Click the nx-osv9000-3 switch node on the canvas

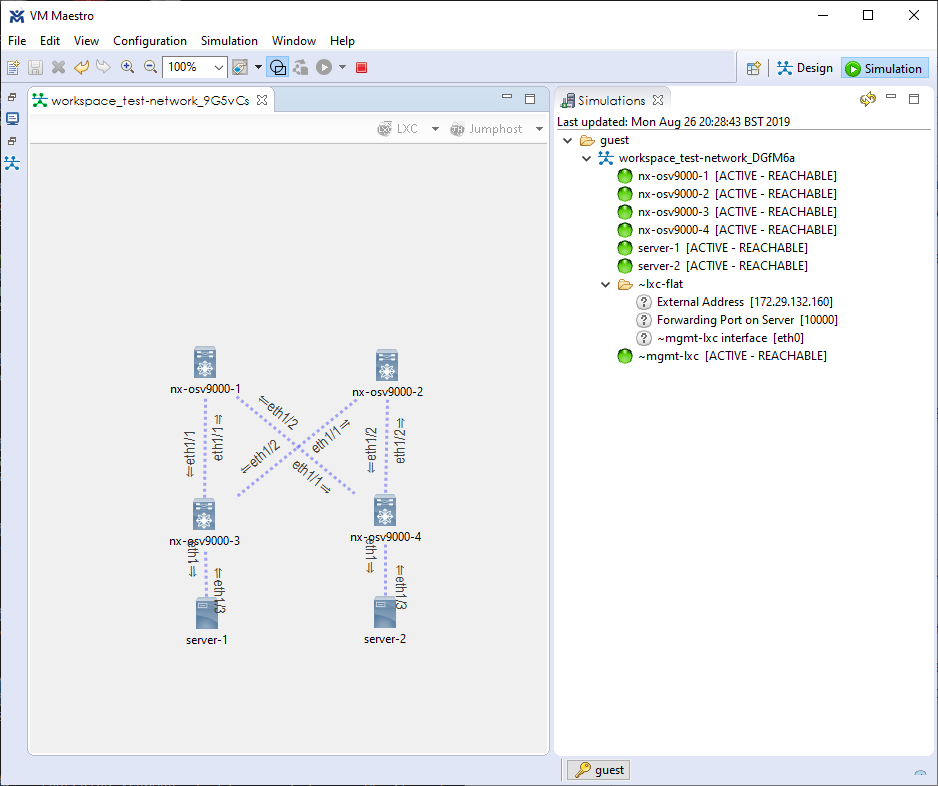pyautogui.click(x=204, y=514)
